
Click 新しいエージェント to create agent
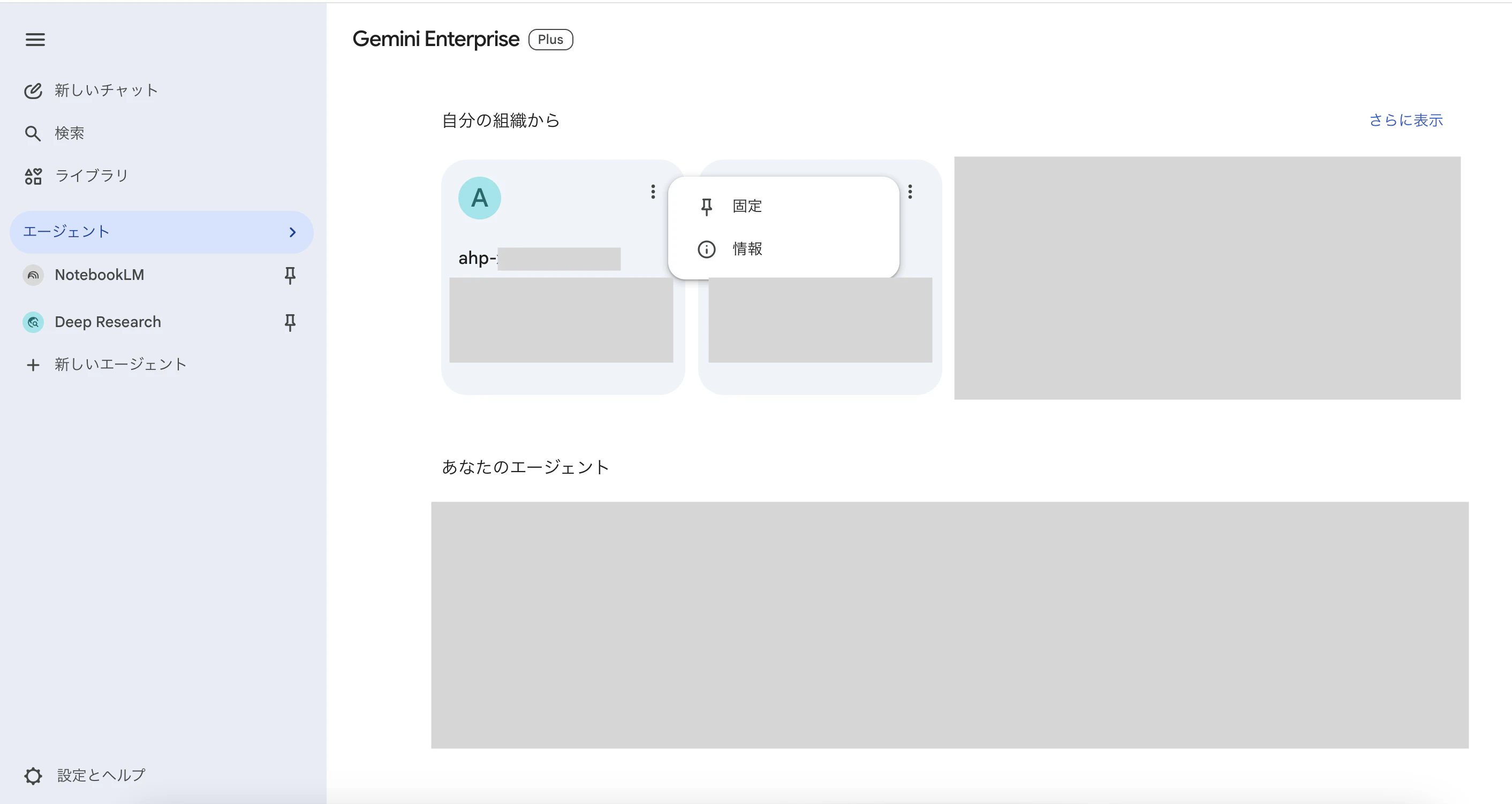click(120, 365)
